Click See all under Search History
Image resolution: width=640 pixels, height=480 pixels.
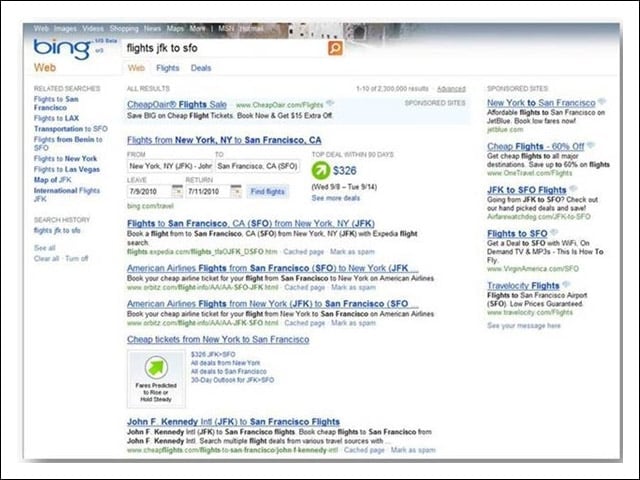(x=44, y=248)
